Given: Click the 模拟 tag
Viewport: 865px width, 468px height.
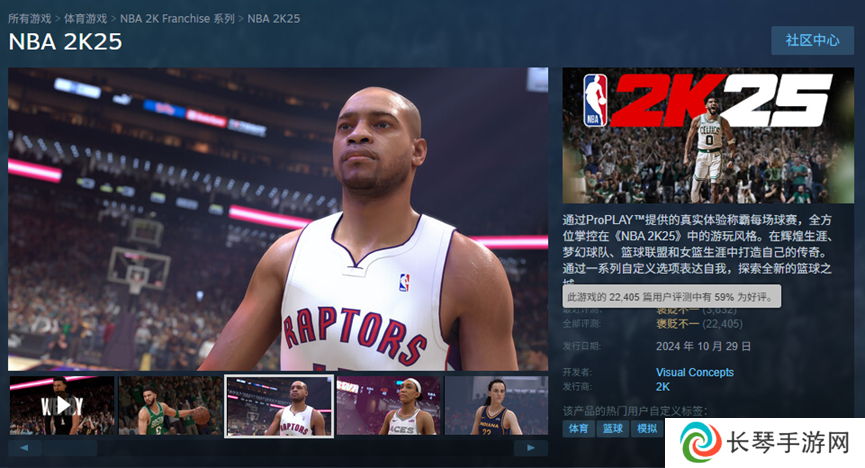Looking at the screenshot, I should click(647, 428).
